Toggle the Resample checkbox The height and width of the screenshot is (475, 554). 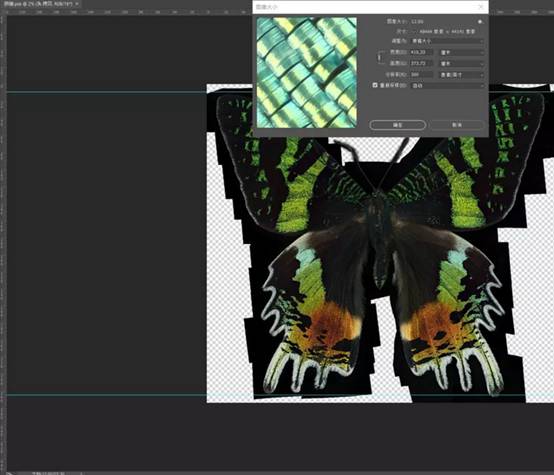coord(375,85)
